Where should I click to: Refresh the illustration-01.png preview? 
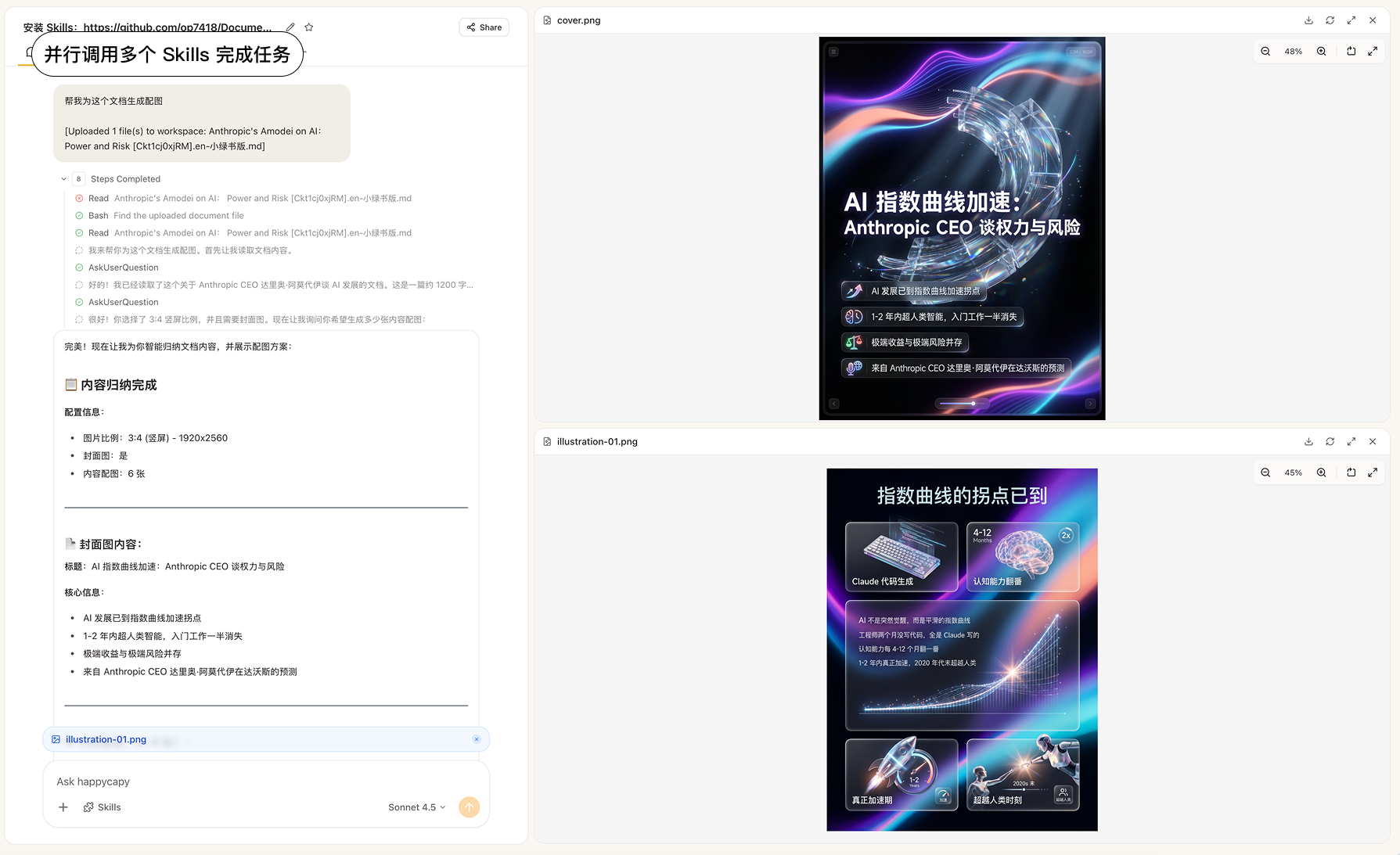point(1330,442)
